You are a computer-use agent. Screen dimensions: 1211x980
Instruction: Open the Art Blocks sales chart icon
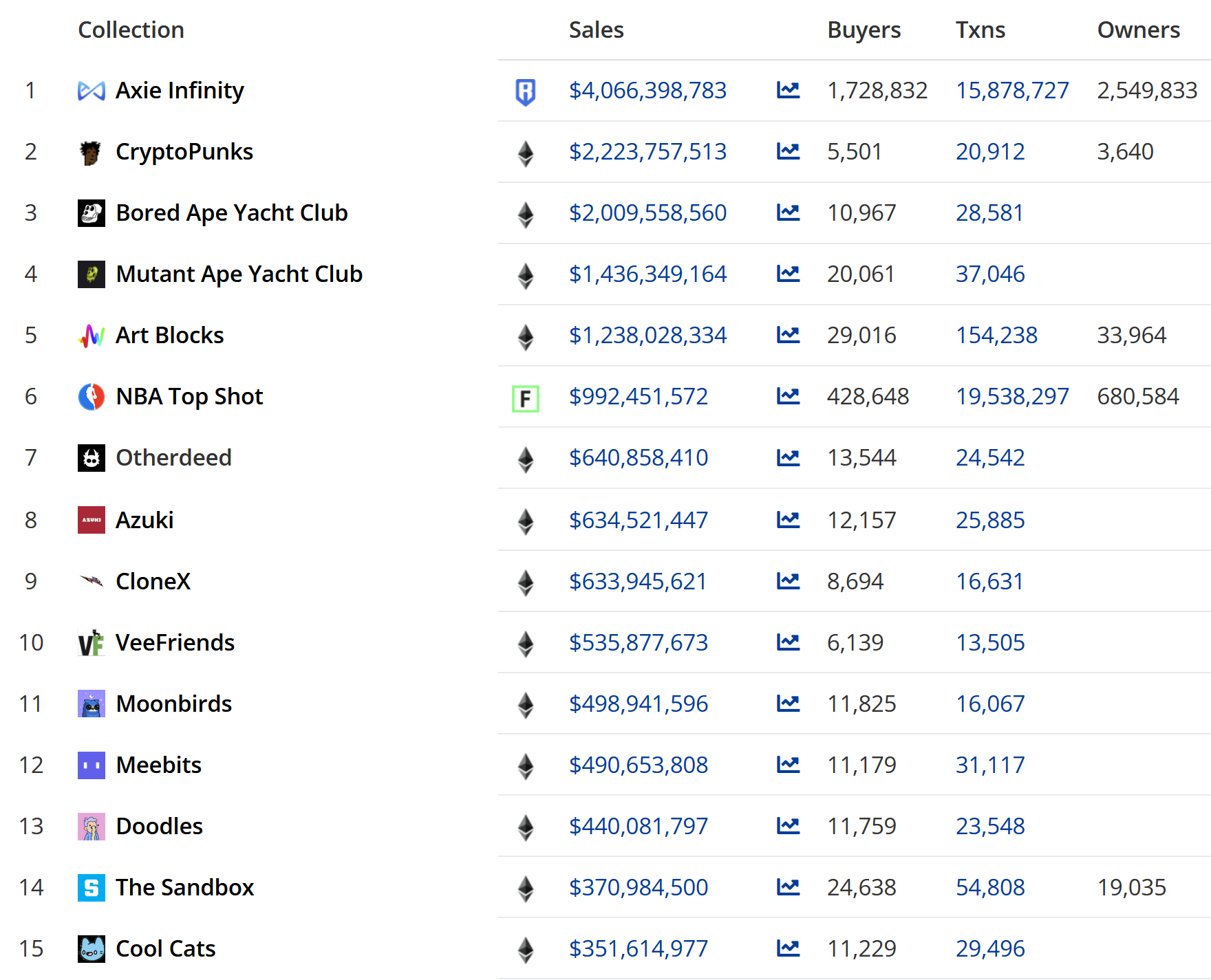coord(788,335)
